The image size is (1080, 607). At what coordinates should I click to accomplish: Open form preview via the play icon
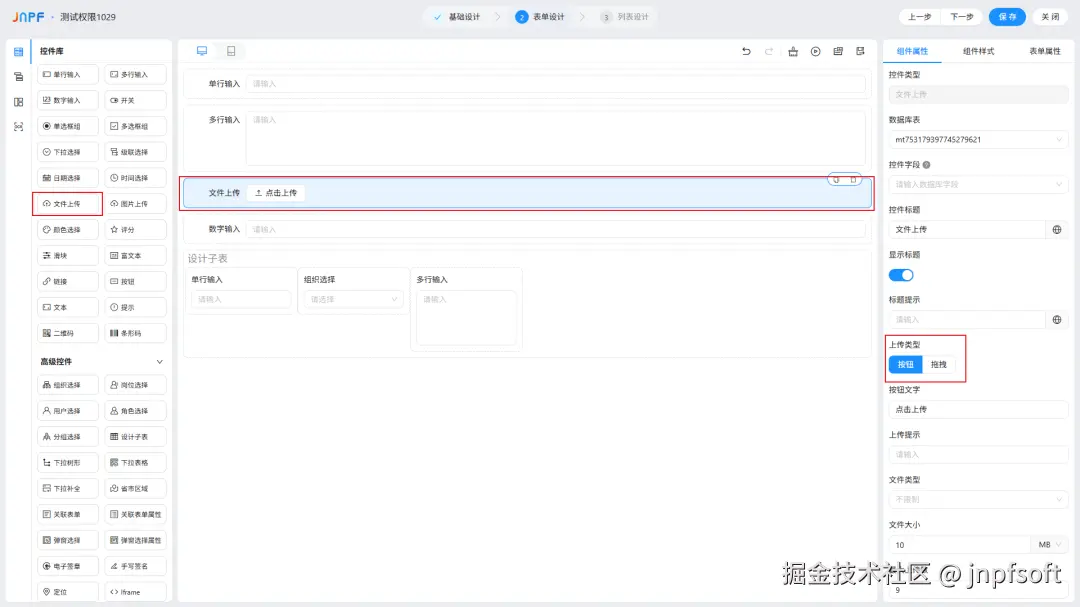coord(816,51)
